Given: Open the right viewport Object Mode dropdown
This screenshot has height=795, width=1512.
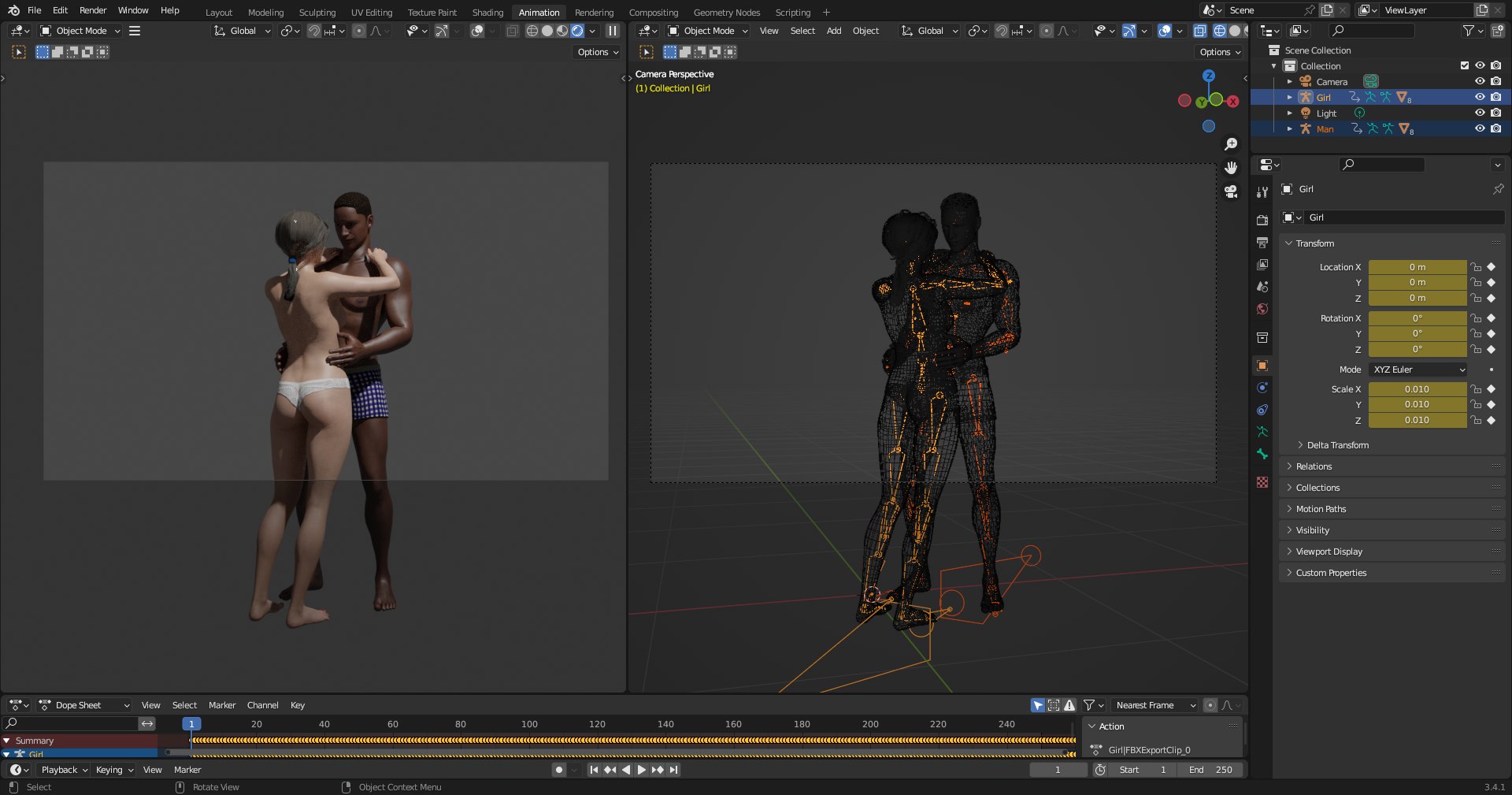Looking at the screenshot, I should click(707, 31).
